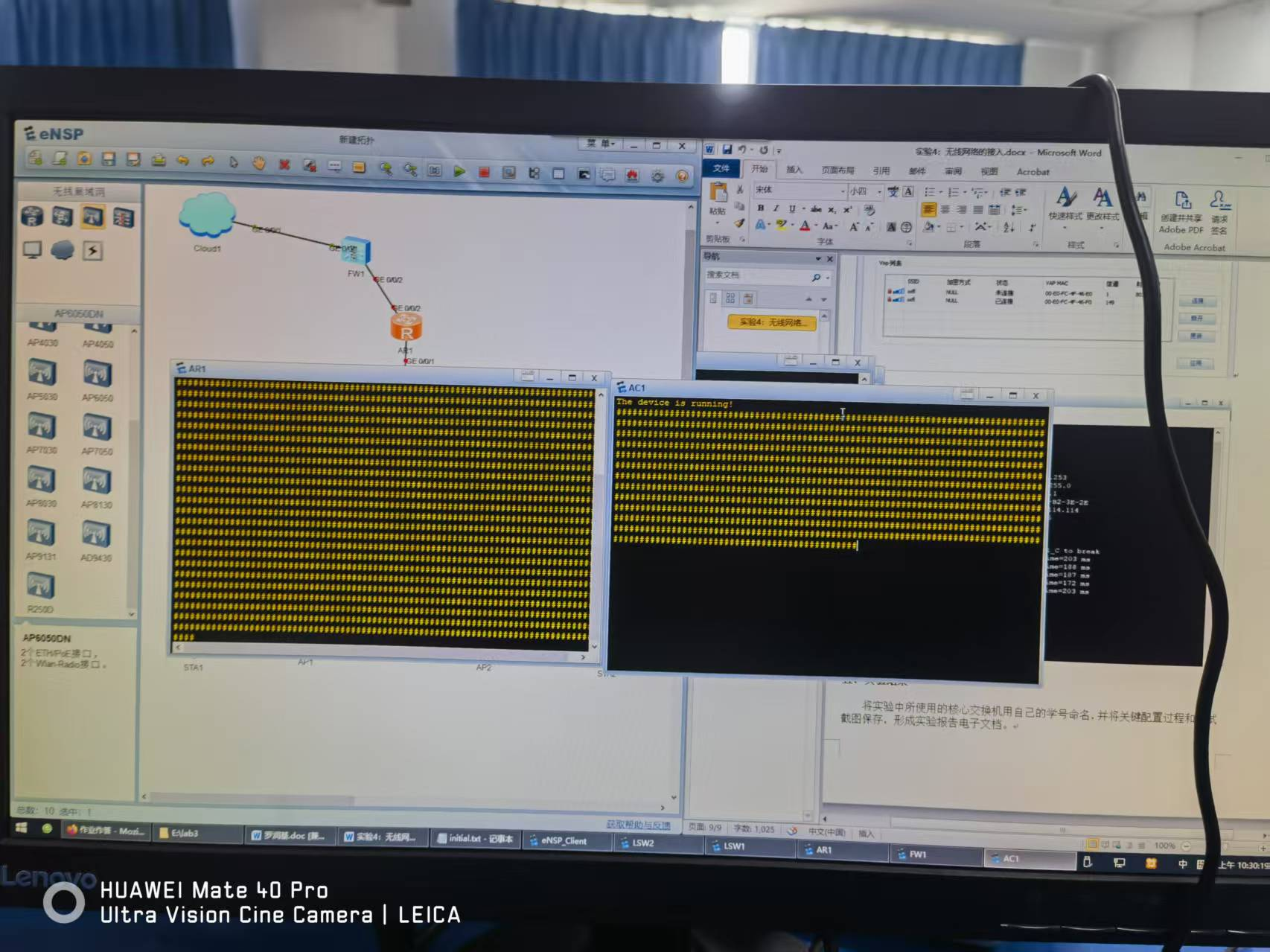
Task: Click the green Start devices button in eNSP
Action: pyautogui.click(x=459, y=171)
